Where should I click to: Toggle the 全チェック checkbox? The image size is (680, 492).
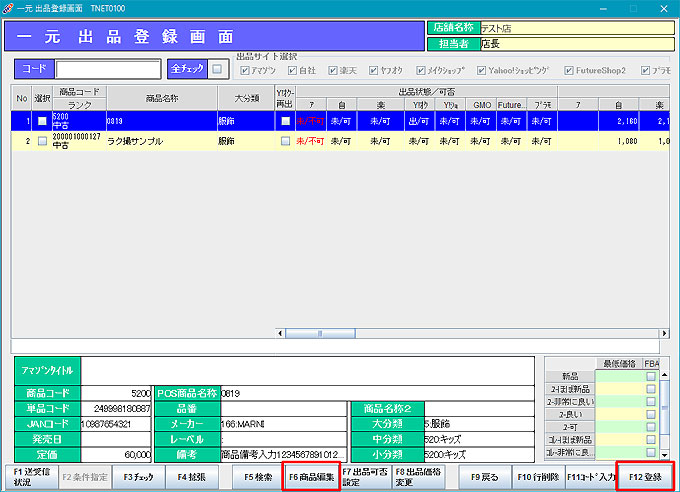(217, 69)
